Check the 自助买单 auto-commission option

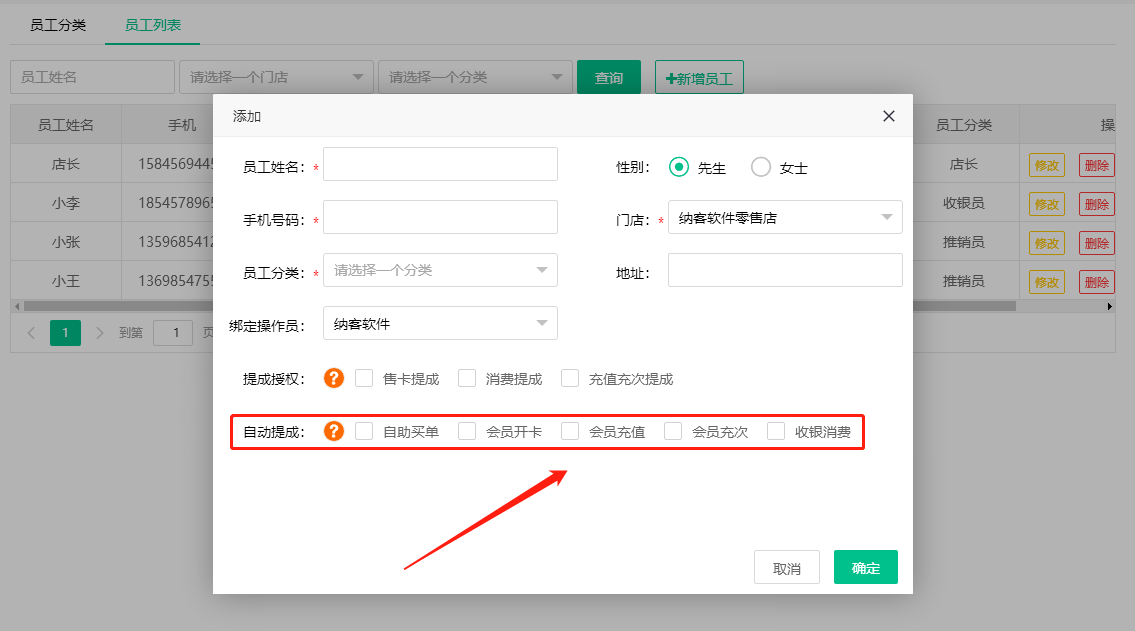click(x=364, y=431)
